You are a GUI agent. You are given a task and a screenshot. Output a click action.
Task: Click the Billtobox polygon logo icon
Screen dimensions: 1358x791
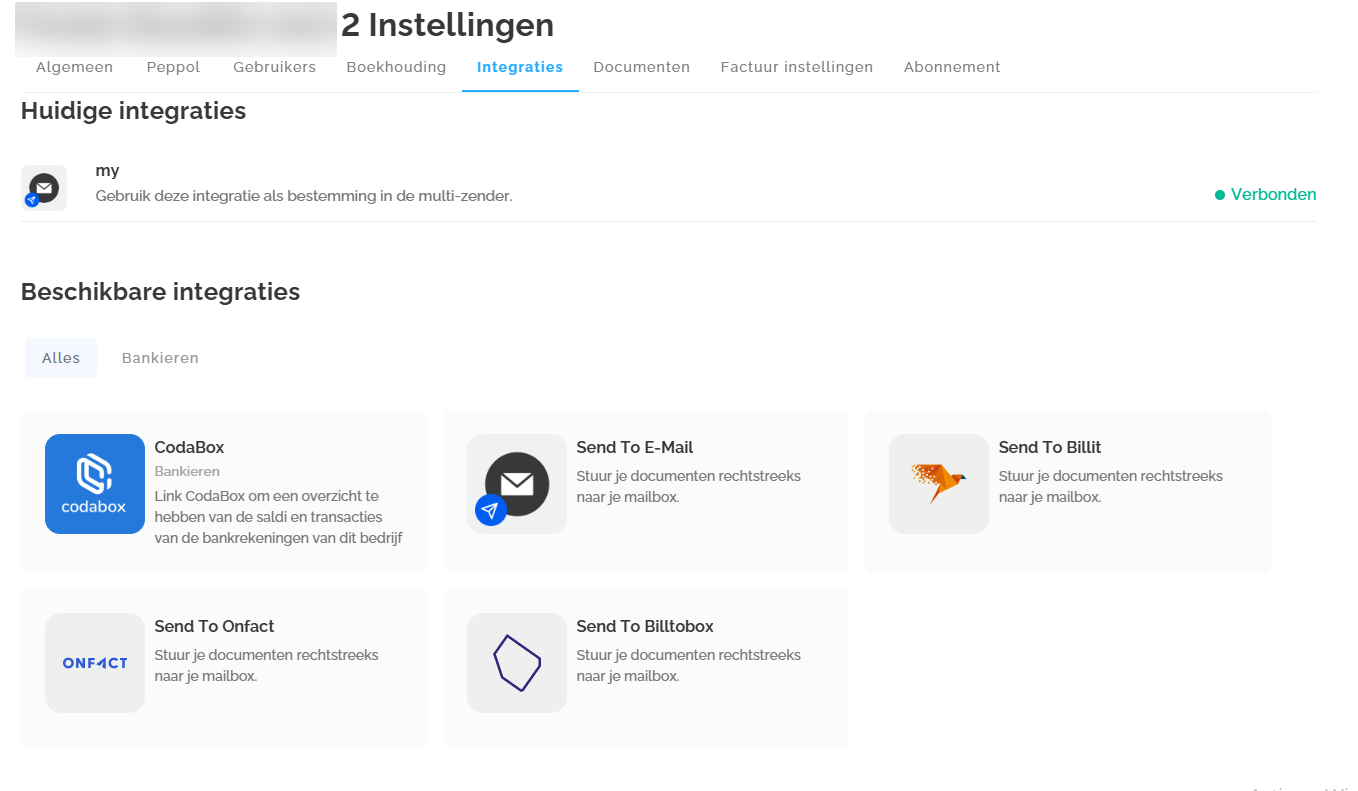click(x=517, y=663)
